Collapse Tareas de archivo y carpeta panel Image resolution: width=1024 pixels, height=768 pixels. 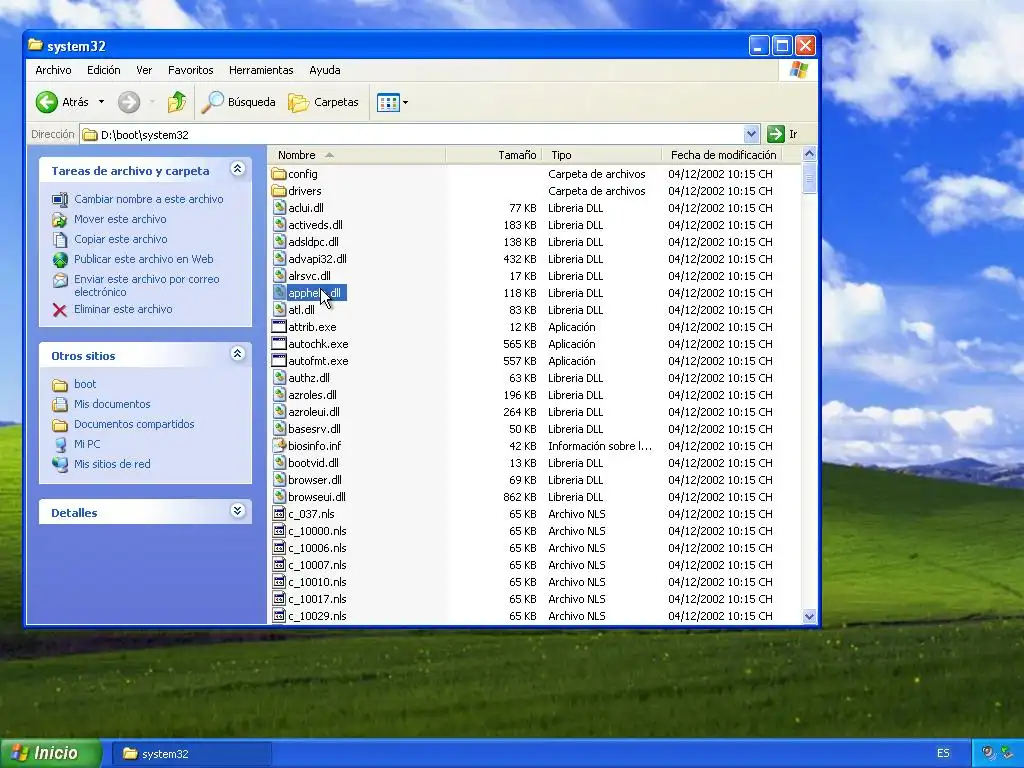coord(238,169)
